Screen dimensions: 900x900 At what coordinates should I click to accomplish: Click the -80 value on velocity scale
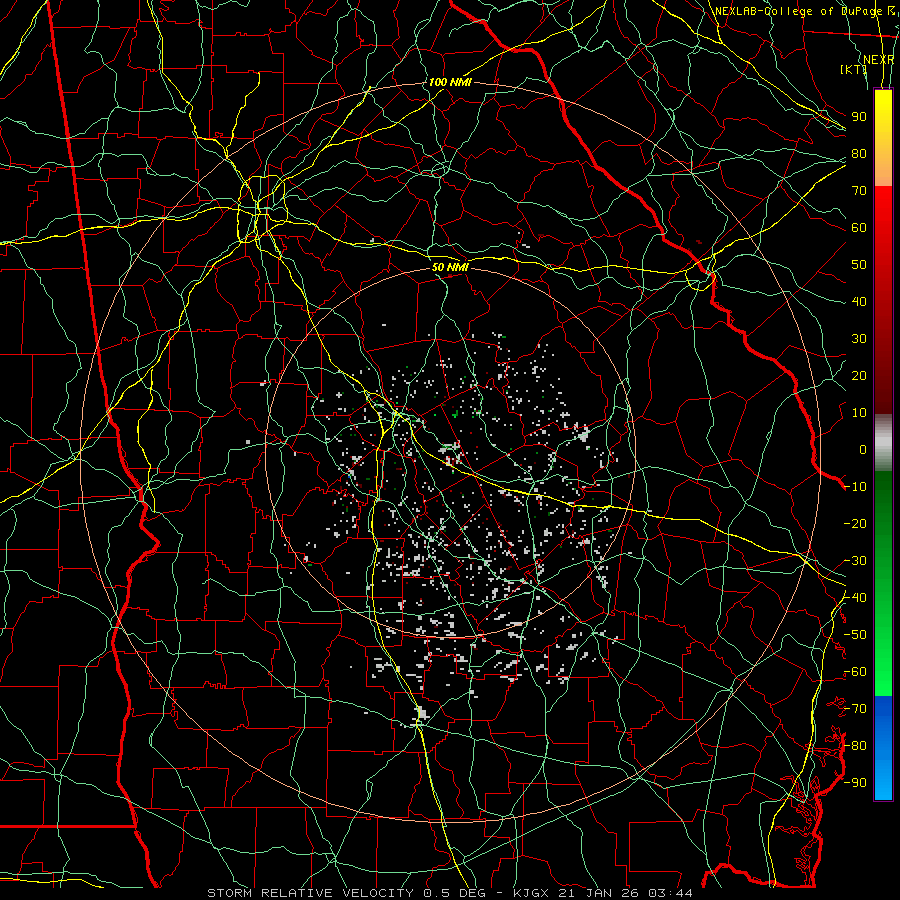coord(855,746)
